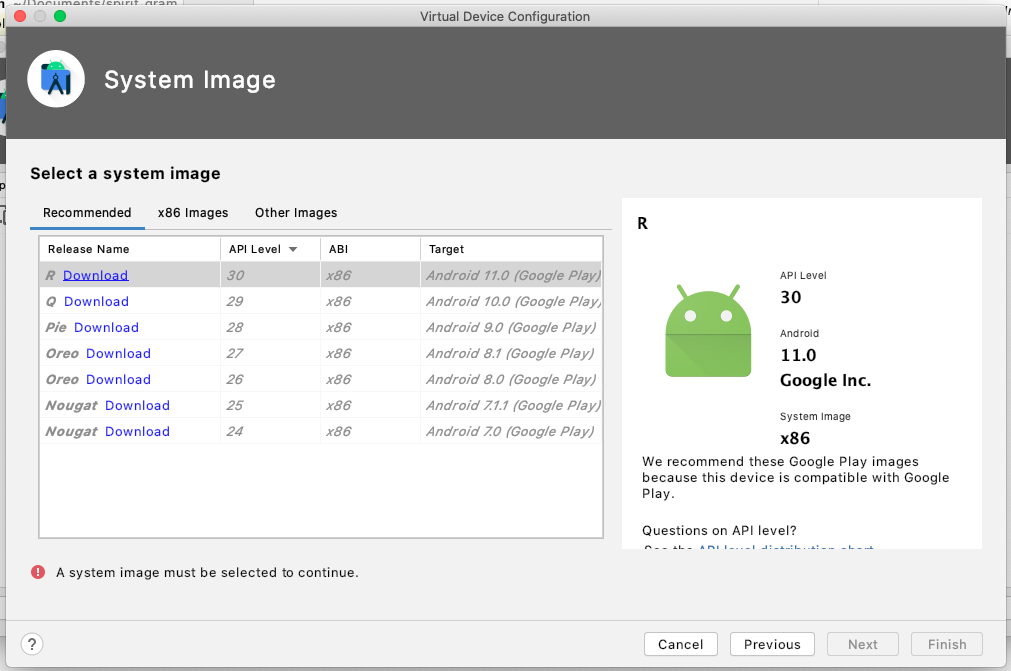This screenshot has height=671, width=1011.
Task: Click the Google Inc. vendor text
Action: [x=825, y=380]
